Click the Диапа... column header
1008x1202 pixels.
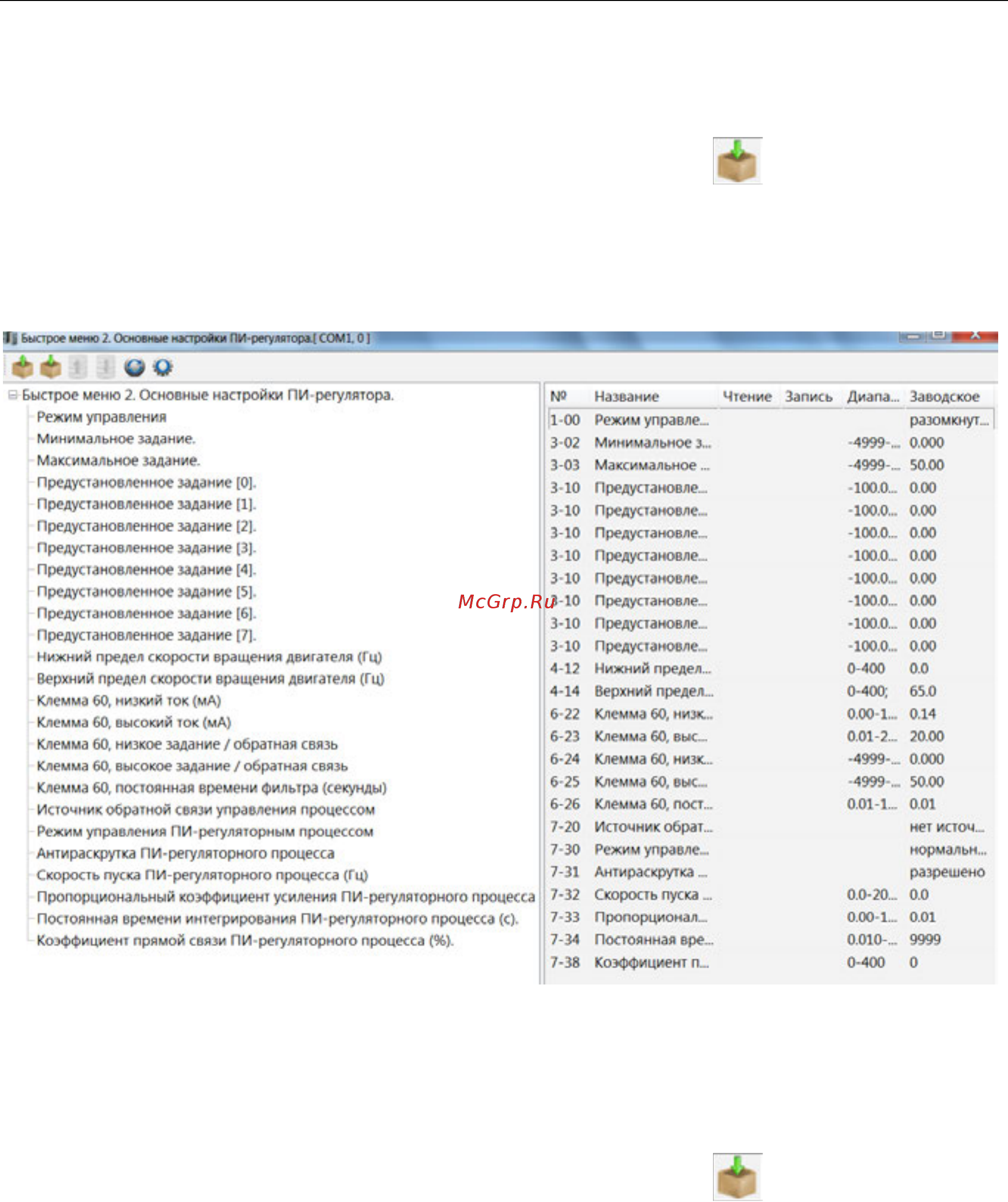pyautogui.click(x=873, y=396)
